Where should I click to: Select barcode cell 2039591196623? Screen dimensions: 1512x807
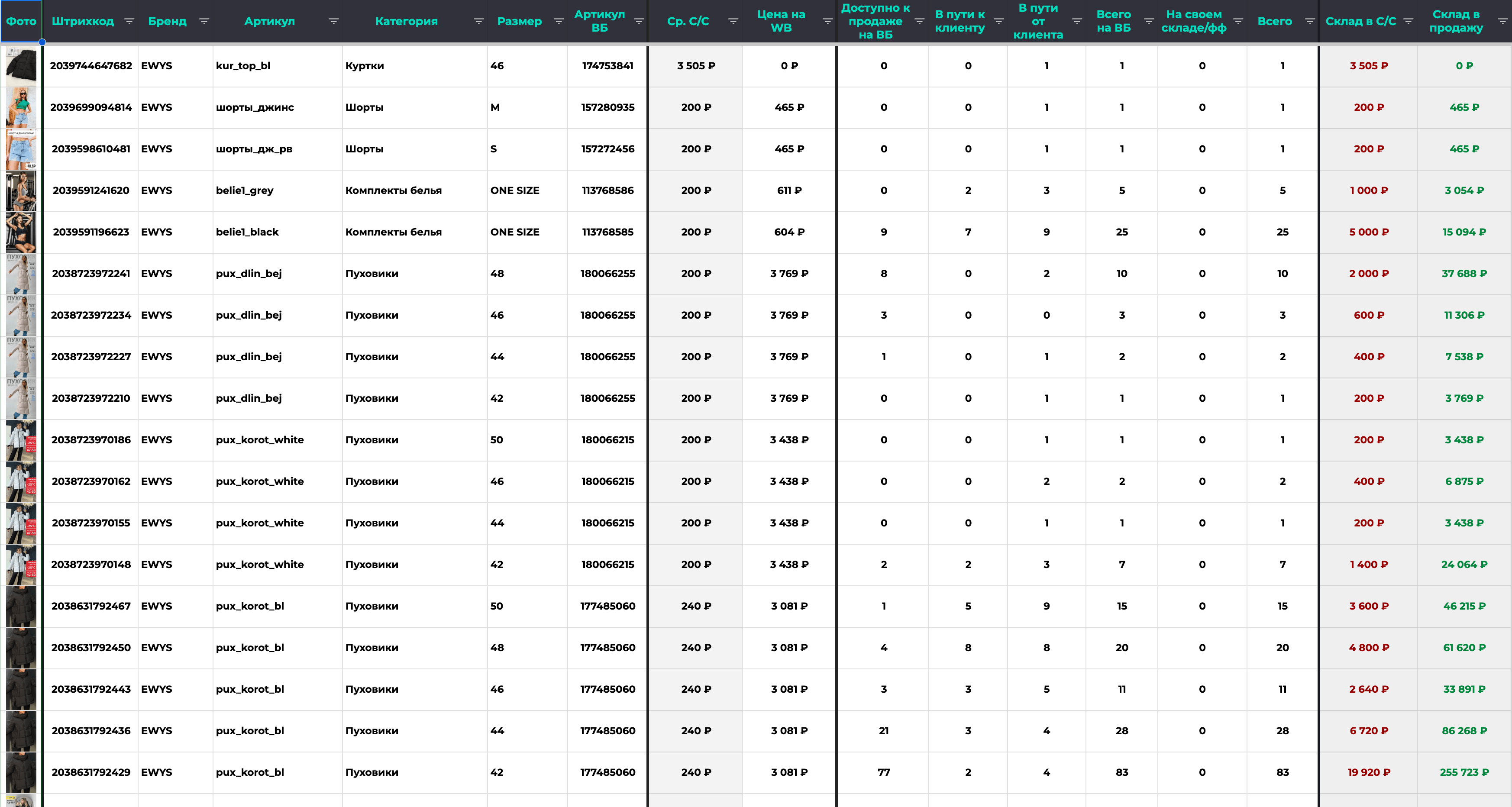click(91, 232)
